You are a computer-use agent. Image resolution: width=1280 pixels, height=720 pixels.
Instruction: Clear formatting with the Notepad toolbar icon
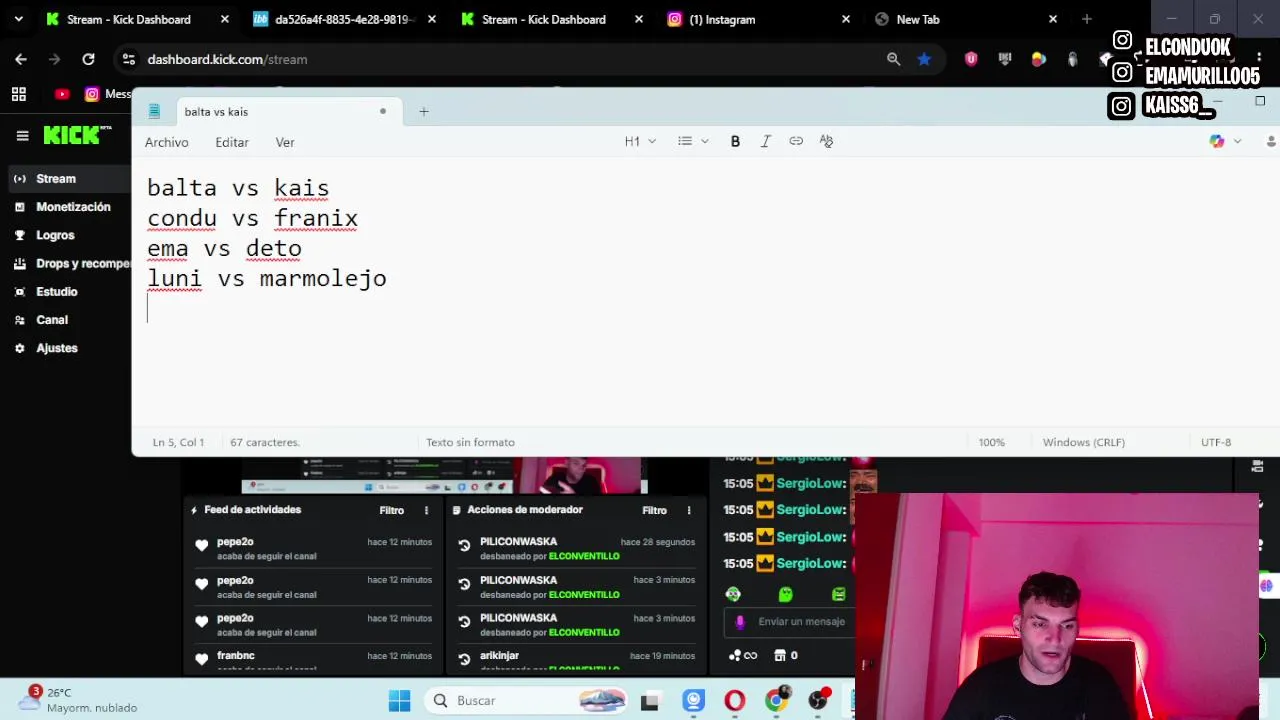[826, 142]
